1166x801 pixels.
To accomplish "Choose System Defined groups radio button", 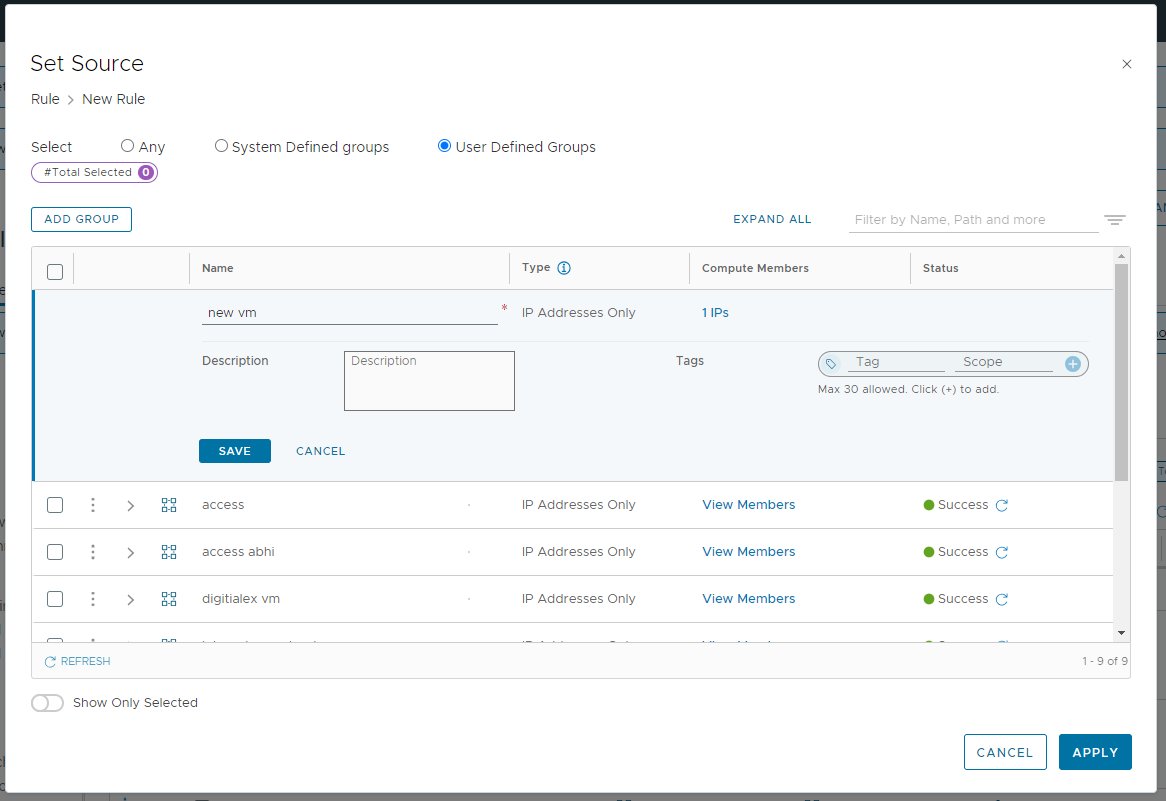I will coord(221,146).
